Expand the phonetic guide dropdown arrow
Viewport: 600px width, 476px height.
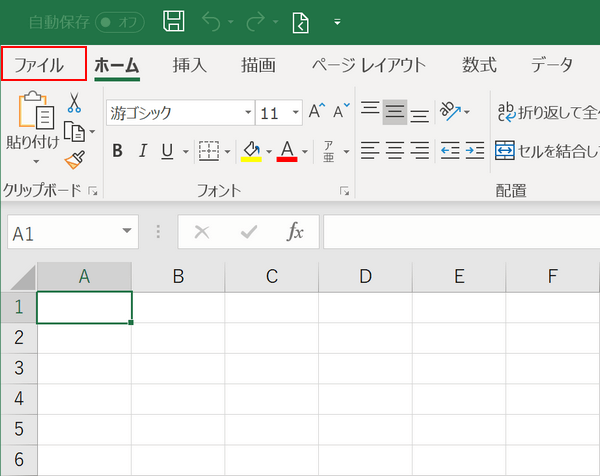(346, 152)
